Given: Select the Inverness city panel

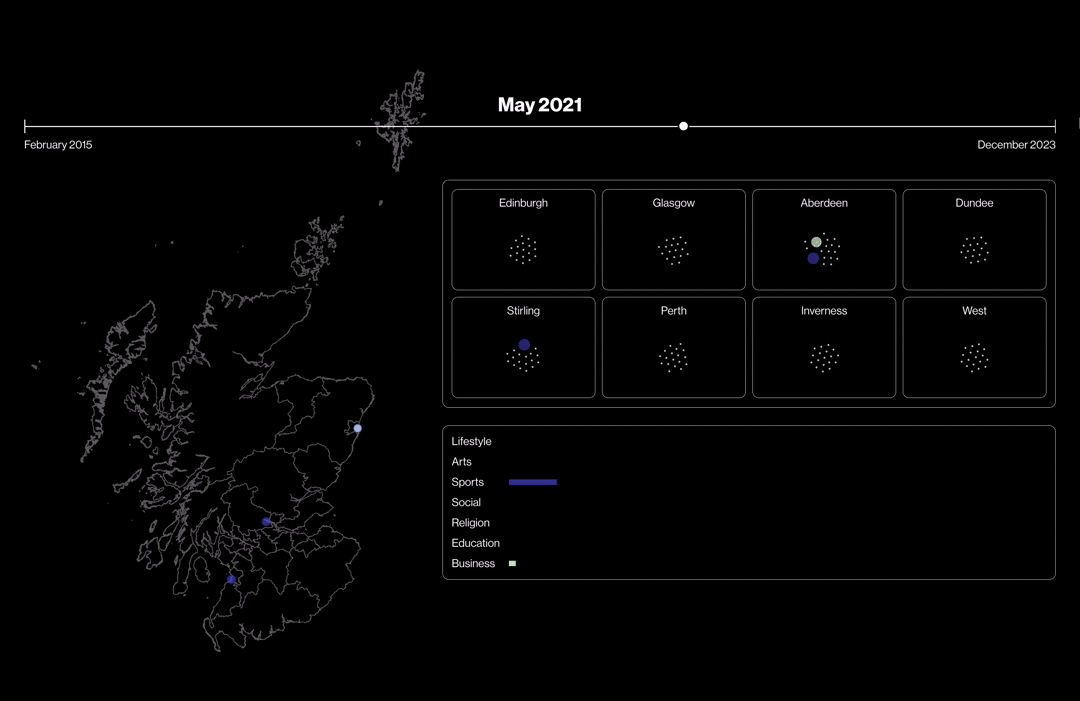Looking at the screenshot, I should point(824,347).
